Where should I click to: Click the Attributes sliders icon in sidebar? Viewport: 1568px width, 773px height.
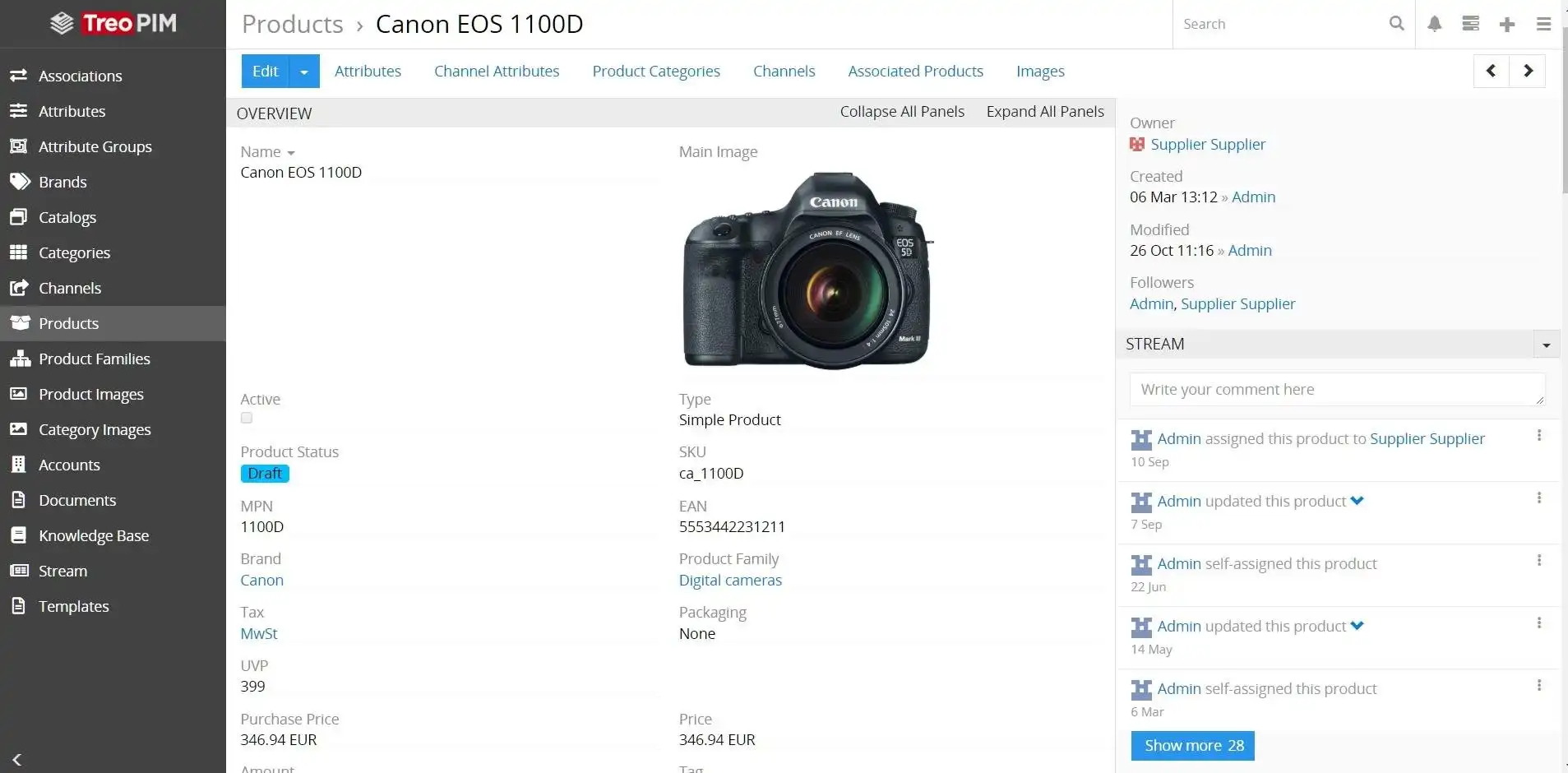pos(19,111)
